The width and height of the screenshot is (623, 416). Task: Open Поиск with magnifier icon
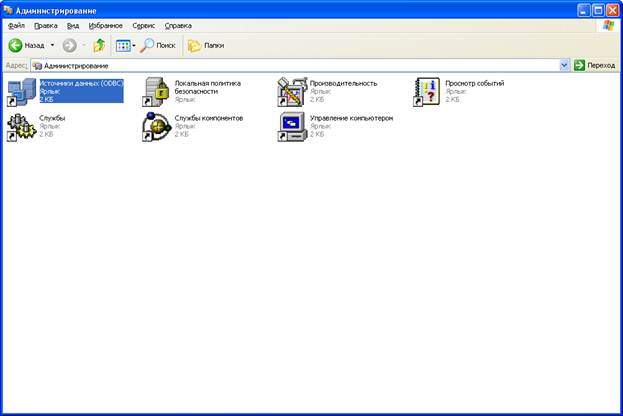pos(158,46)
